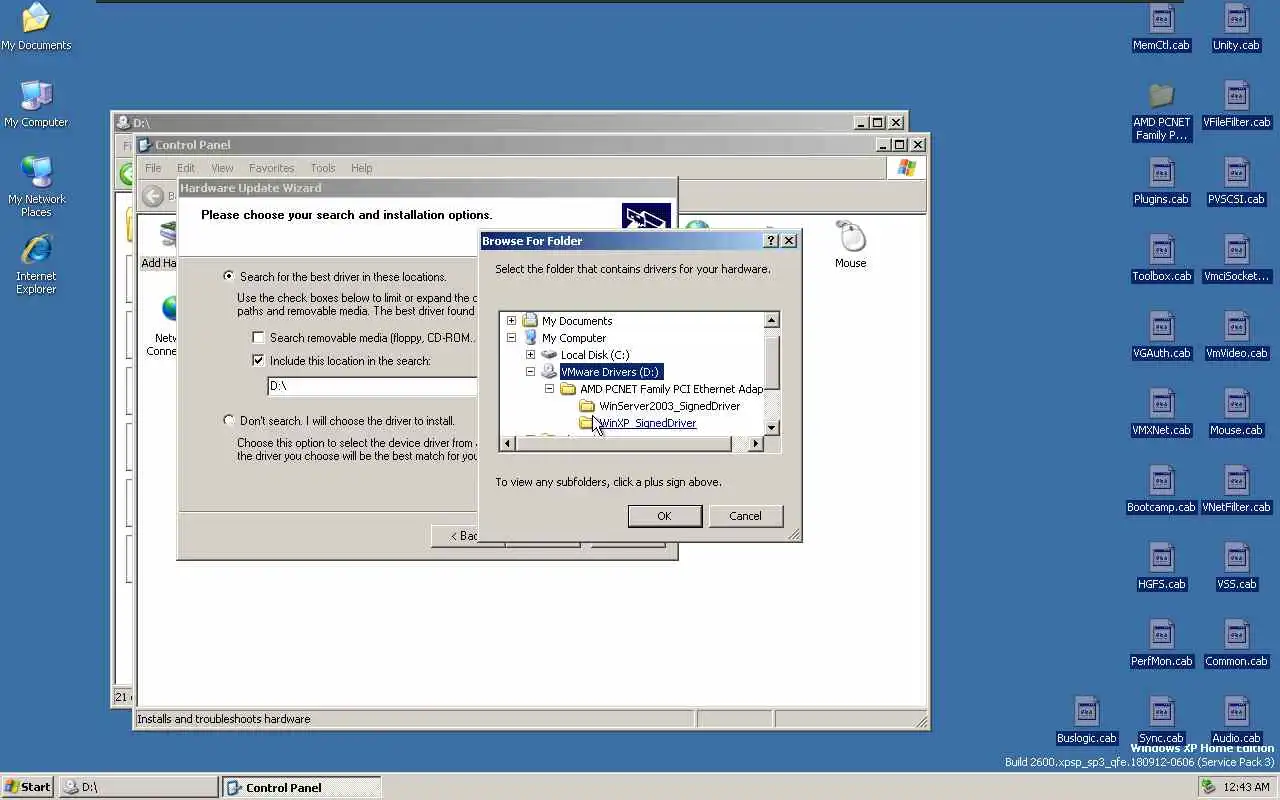Launch Internet Explorer from desktop
This screenshot has height=800, width=1280.
pos(36,264)
